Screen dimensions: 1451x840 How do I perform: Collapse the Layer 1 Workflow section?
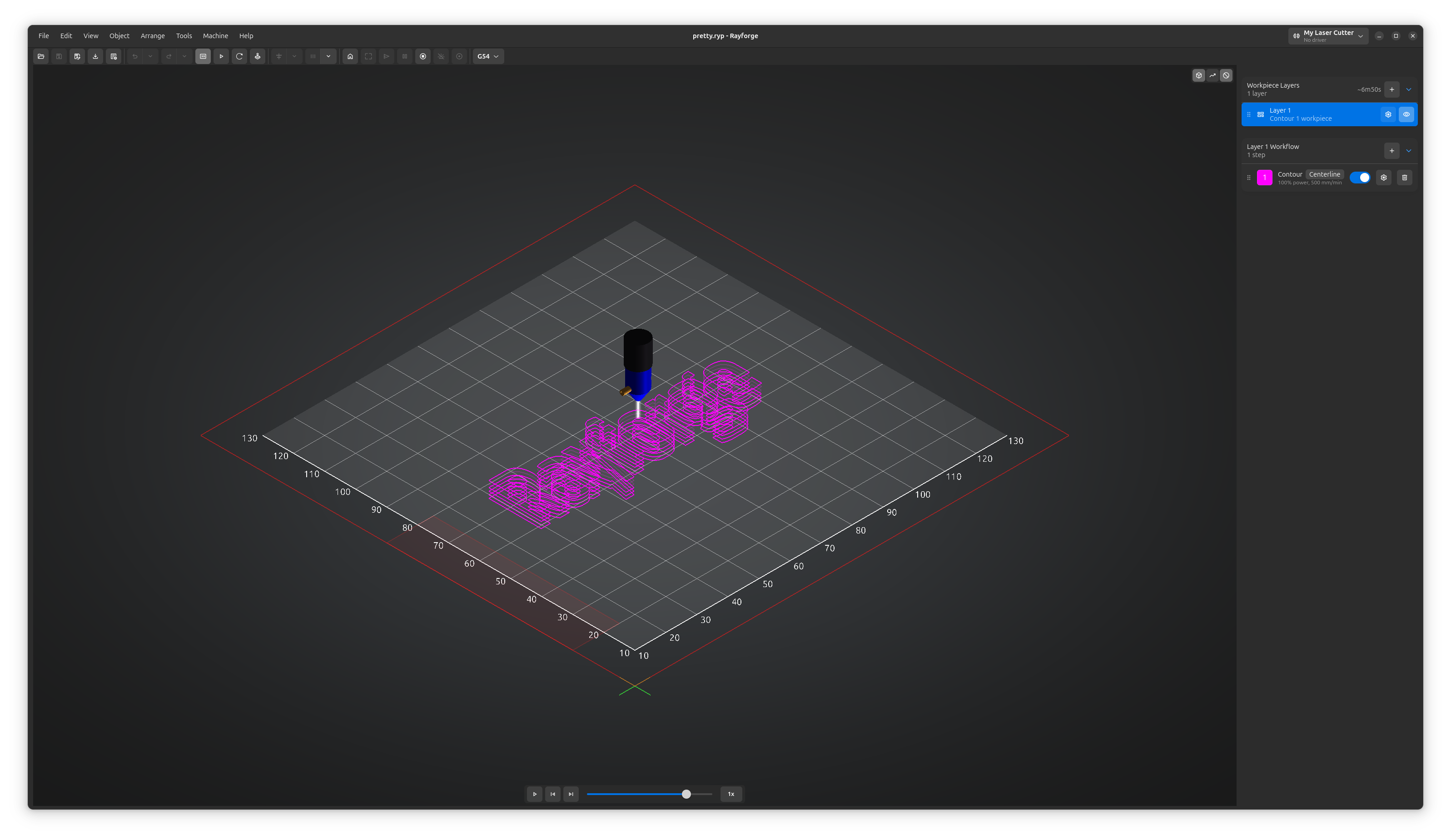pos(1409,150)
